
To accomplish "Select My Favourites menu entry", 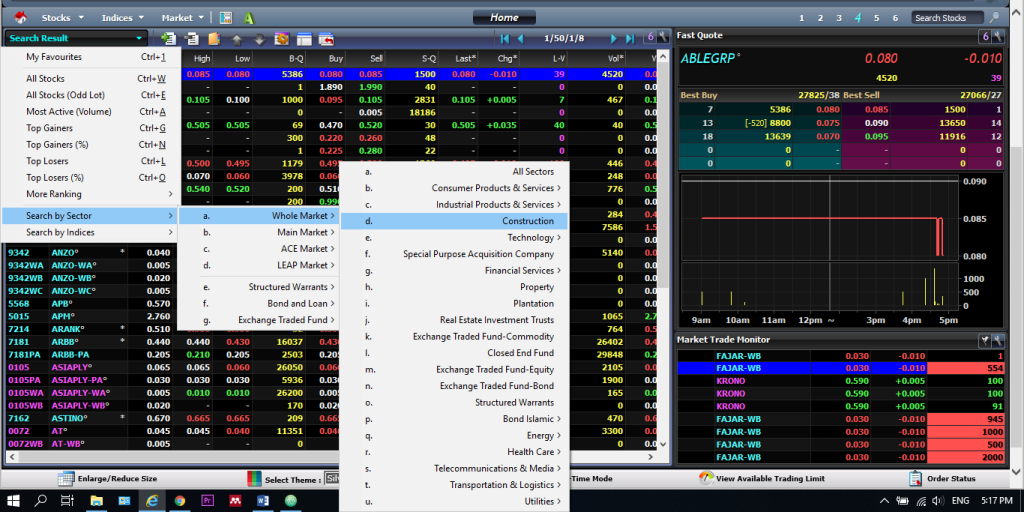I will pyautogui.click(x=90, y=57).
